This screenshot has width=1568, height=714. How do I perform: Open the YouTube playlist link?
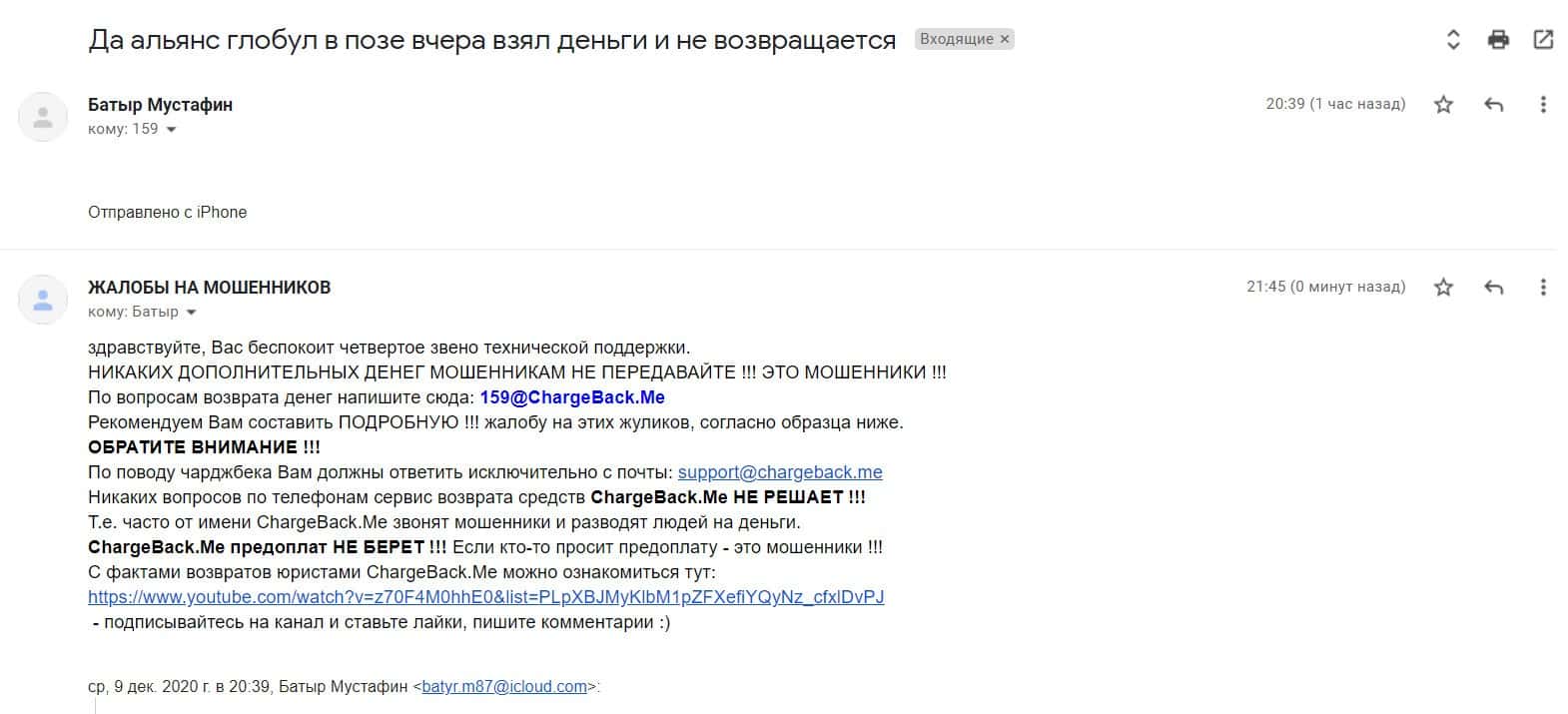tap(485, 597)
